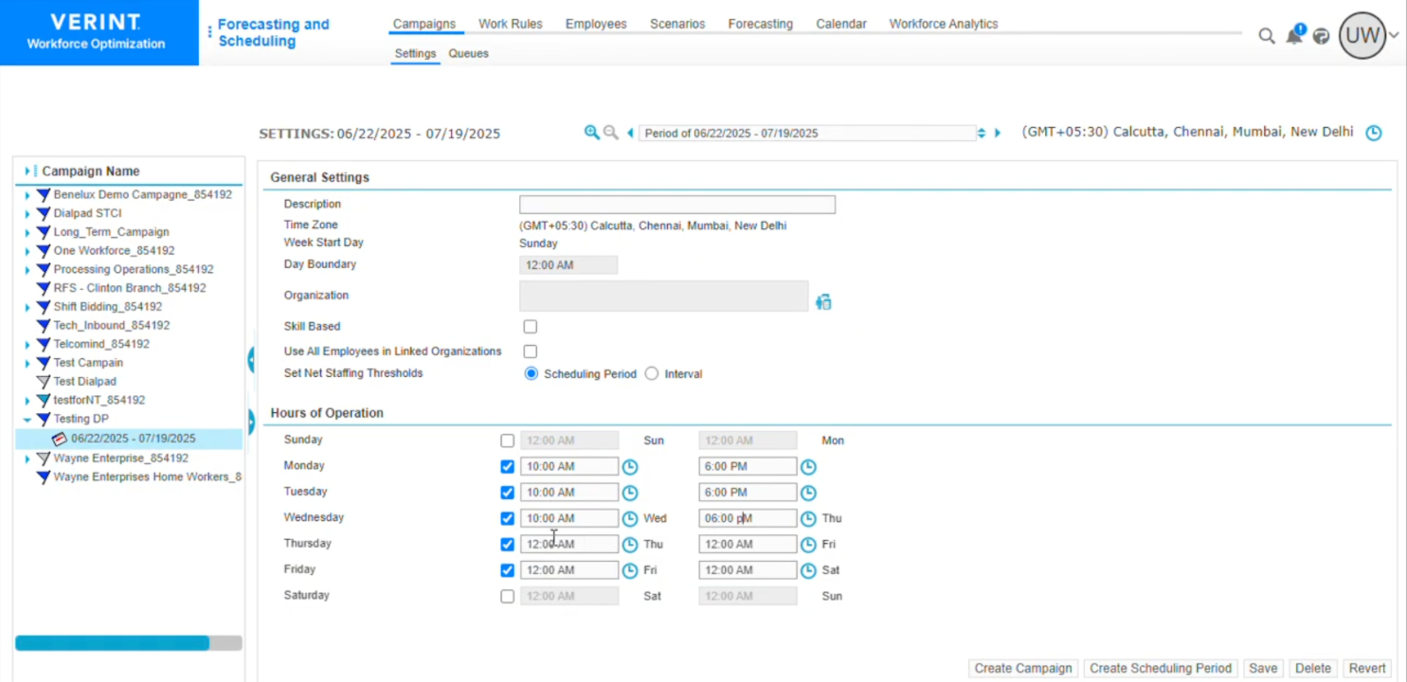Viewport: 1407px width, 682px height.
Task: Click the zoom out magnifier icon
Action: point(610,132)
